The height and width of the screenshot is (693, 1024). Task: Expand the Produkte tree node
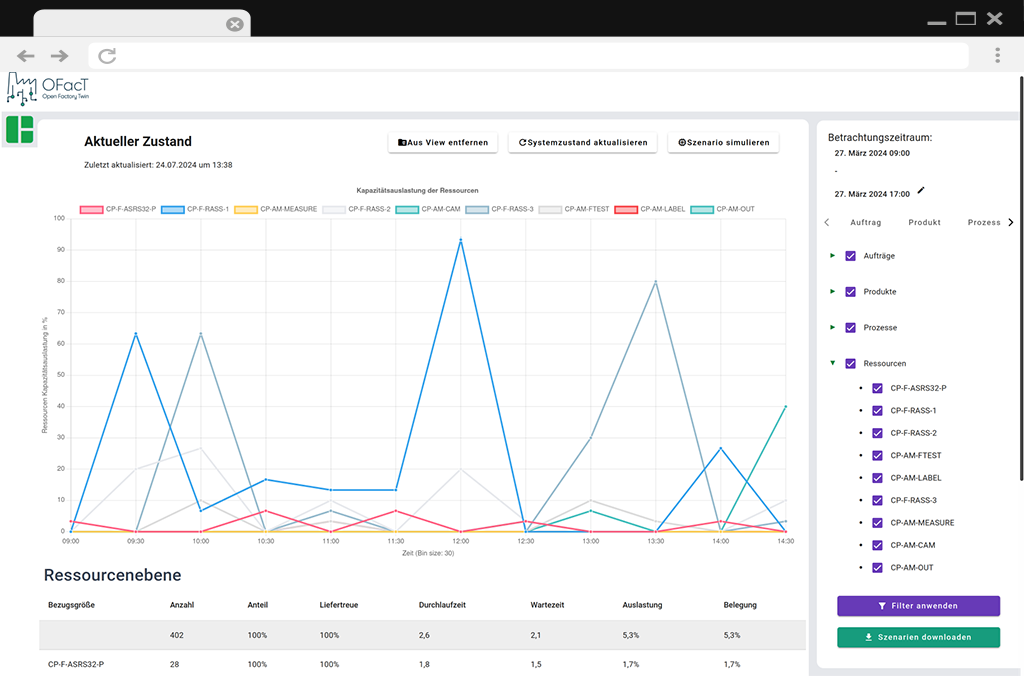832,291
